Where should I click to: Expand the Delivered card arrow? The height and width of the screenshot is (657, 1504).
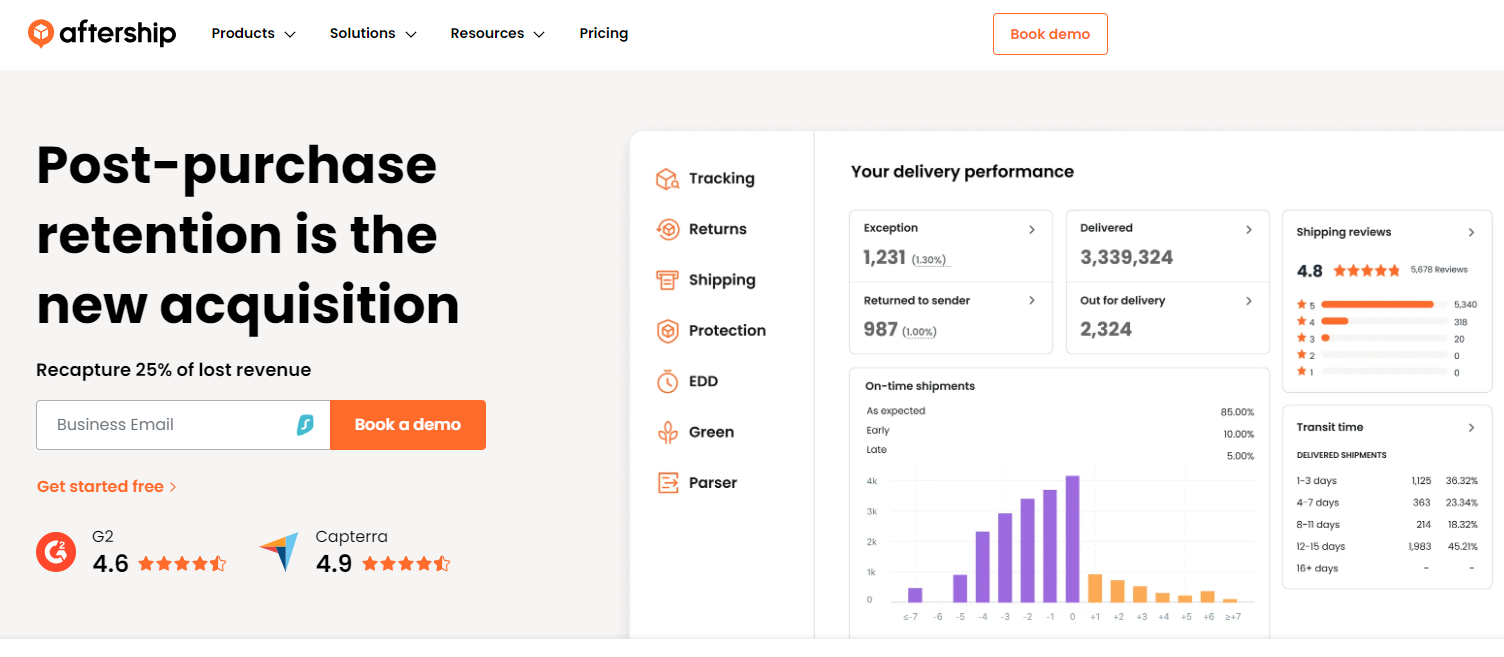click(x=1248, y=230)
